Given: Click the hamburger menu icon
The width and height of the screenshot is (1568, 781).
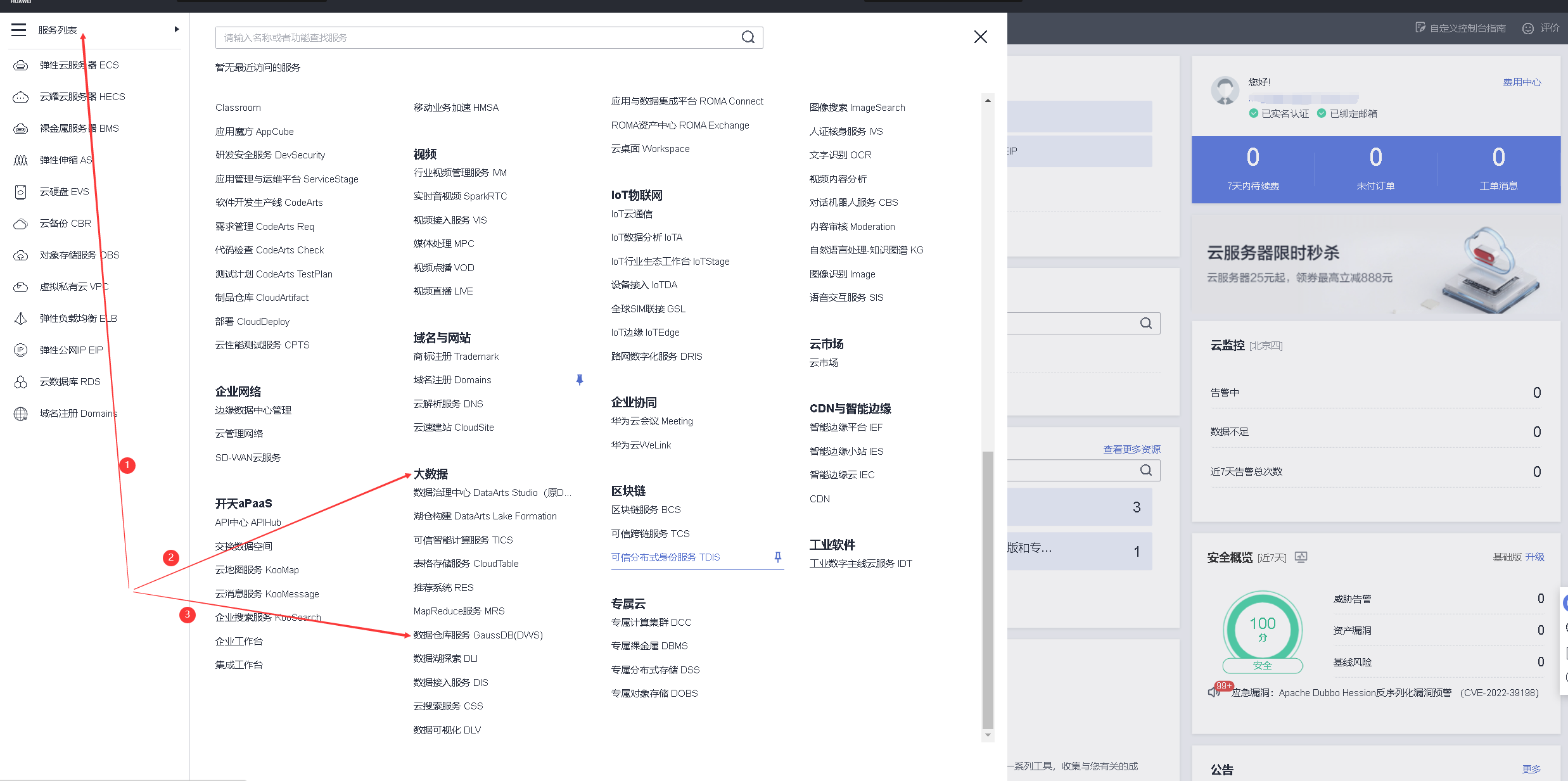Looking at the screenshot, I should coord(19,30).
